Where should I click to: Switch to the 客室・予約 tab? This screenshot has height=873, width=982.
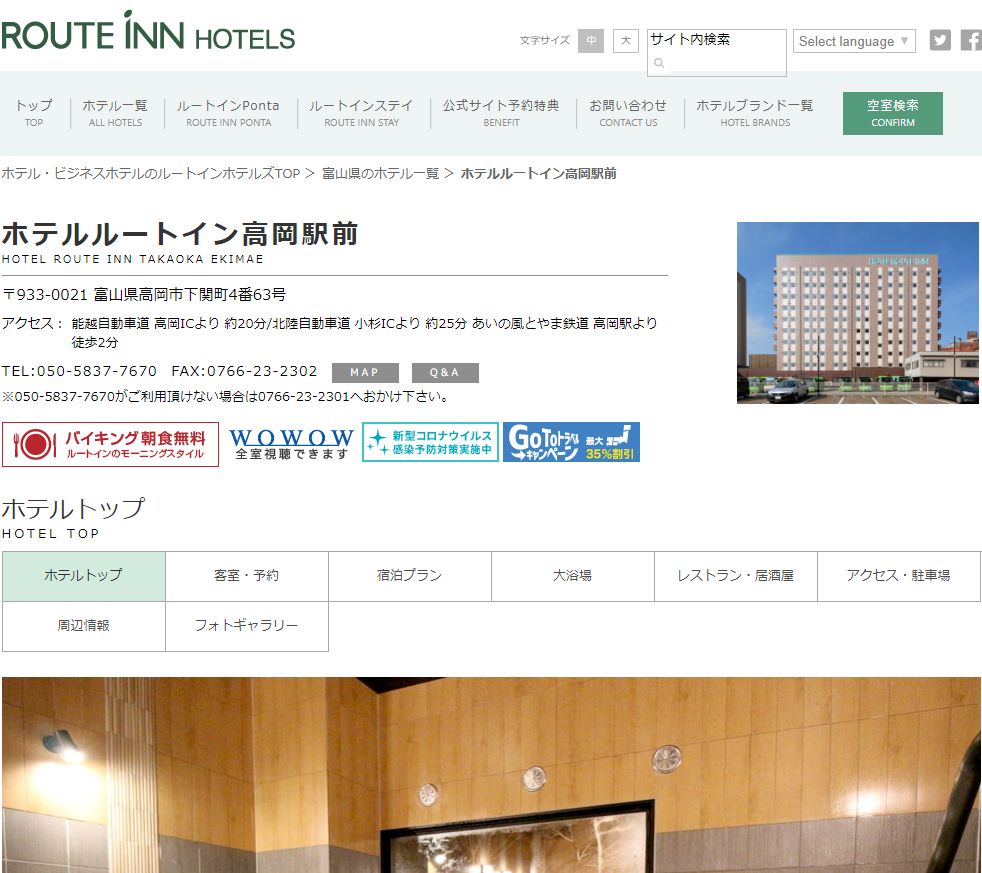pos(247,576)
